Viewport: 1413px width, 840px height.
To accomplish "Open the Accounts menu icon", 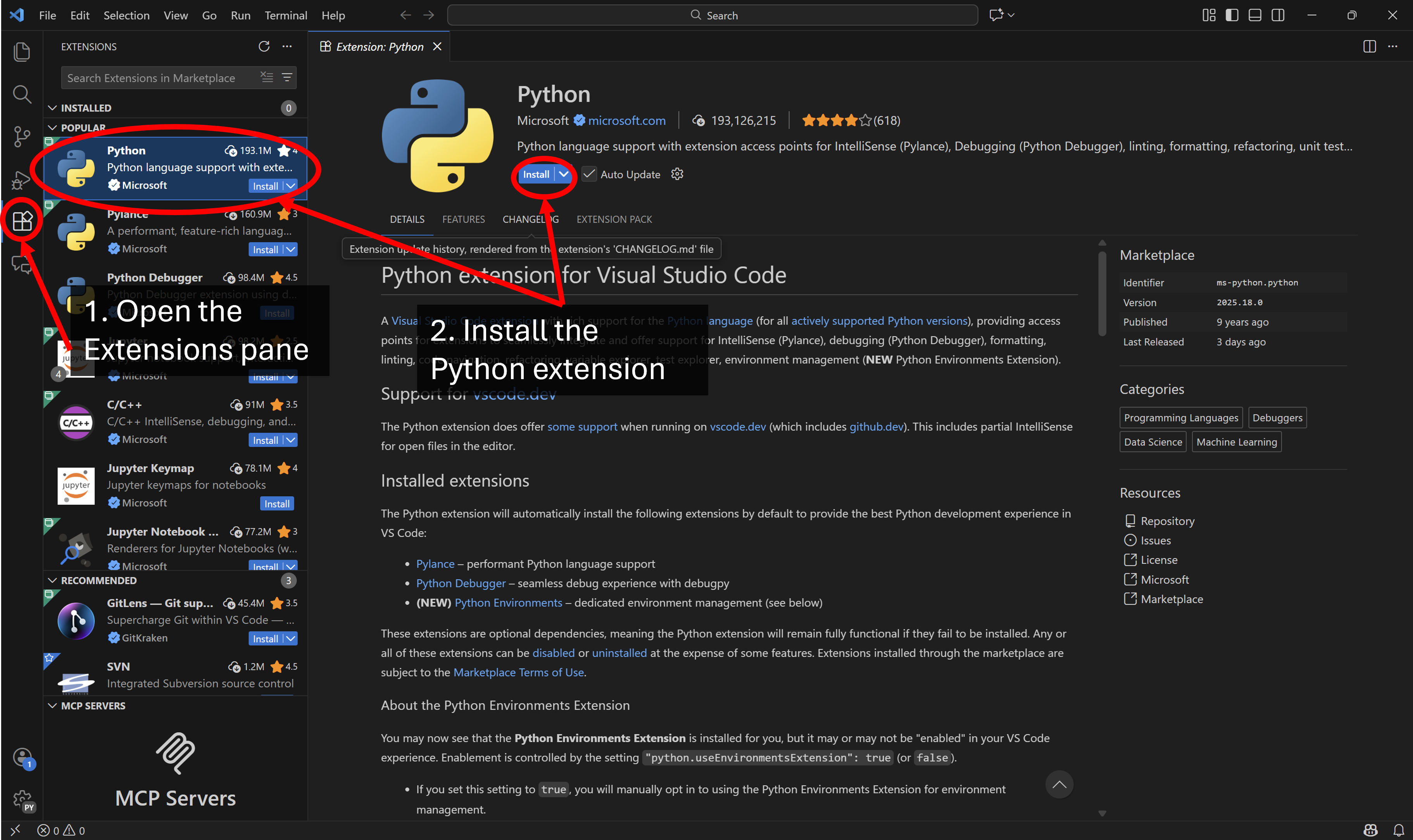I will coord(22,757).
